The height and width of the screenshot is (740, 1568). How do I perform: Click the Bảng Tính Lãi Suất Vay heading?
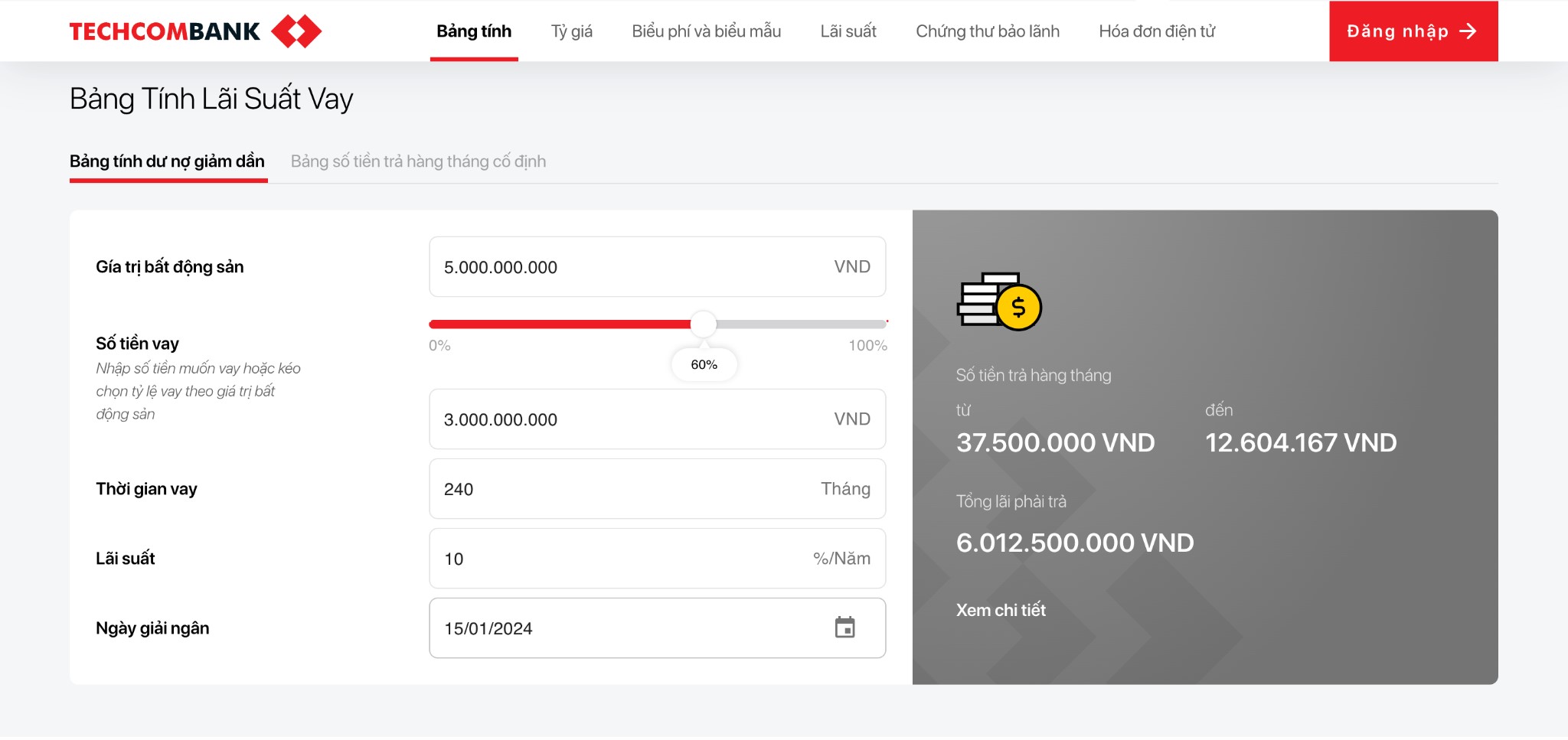tap(211, 99)
